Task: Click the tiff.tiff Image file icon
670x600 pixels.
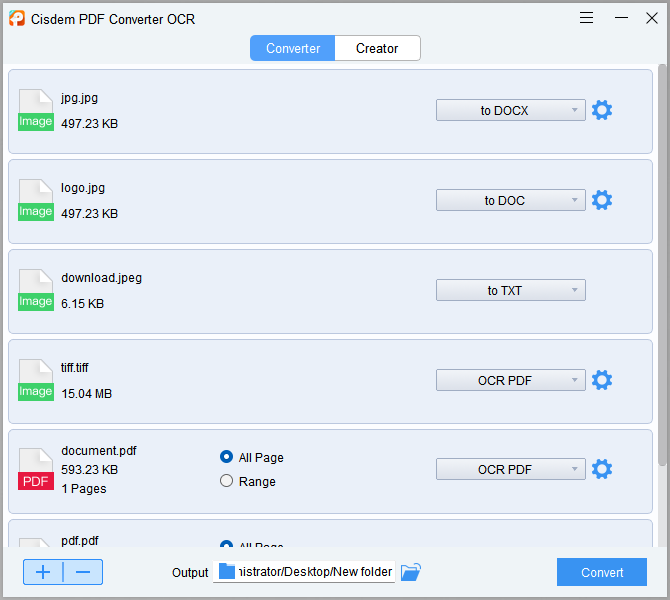Action: [36, 380]
